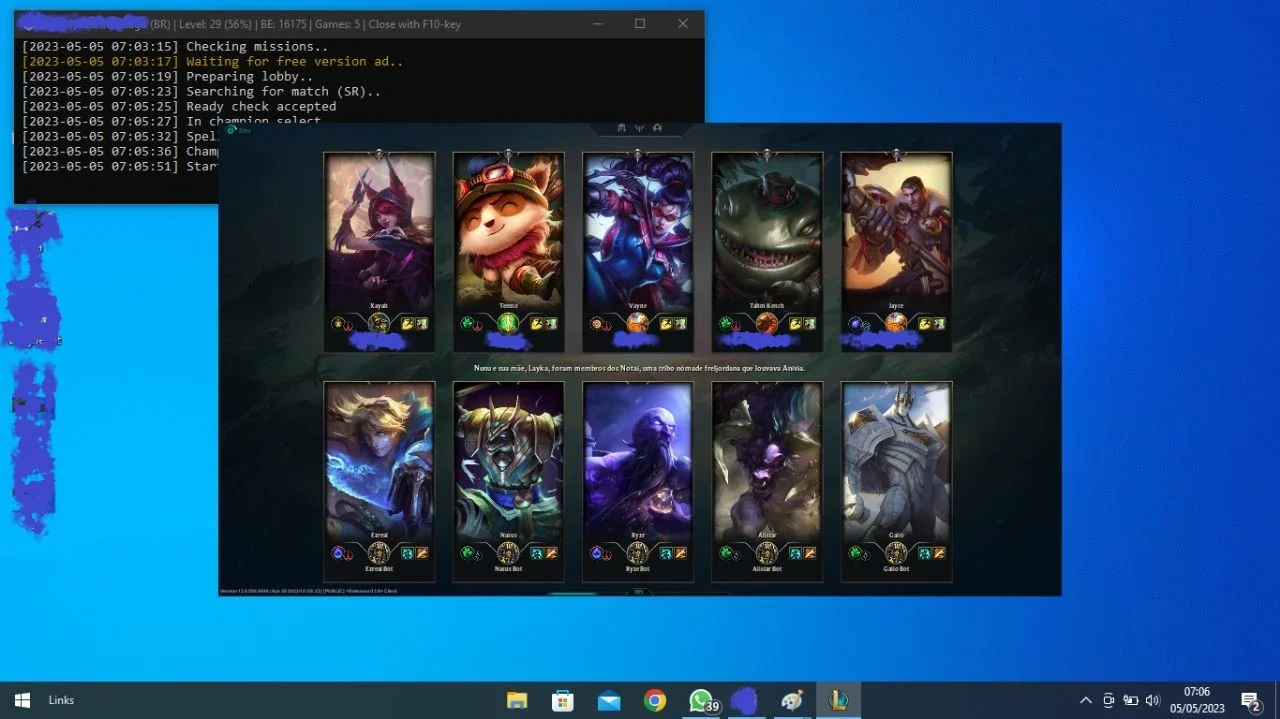
Task: Open the Mail app from taskbar
Action: click(x=609, y=700)
